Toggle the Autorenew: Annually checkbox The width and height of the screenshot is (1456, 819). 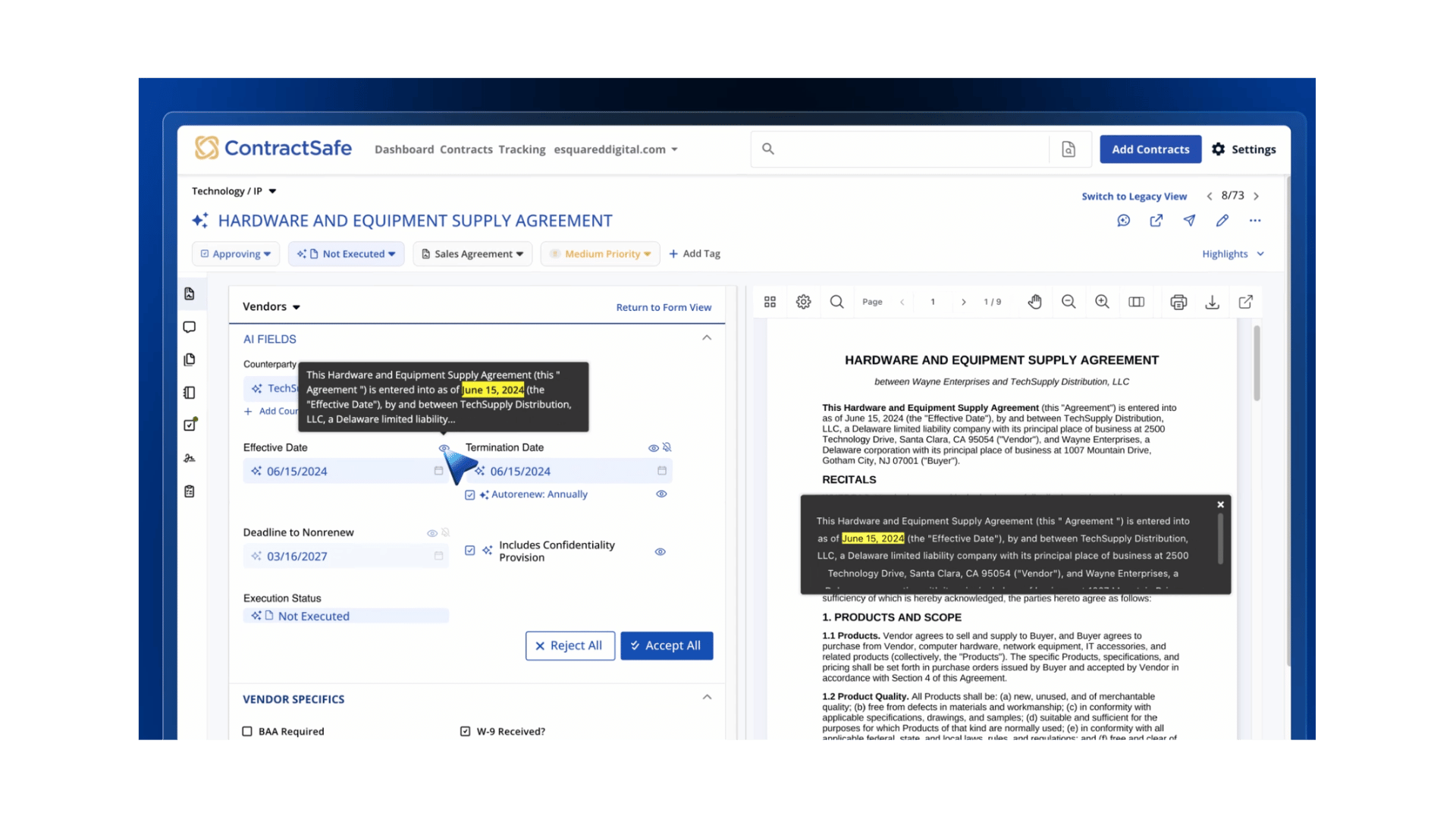click(x=470, y=495)
